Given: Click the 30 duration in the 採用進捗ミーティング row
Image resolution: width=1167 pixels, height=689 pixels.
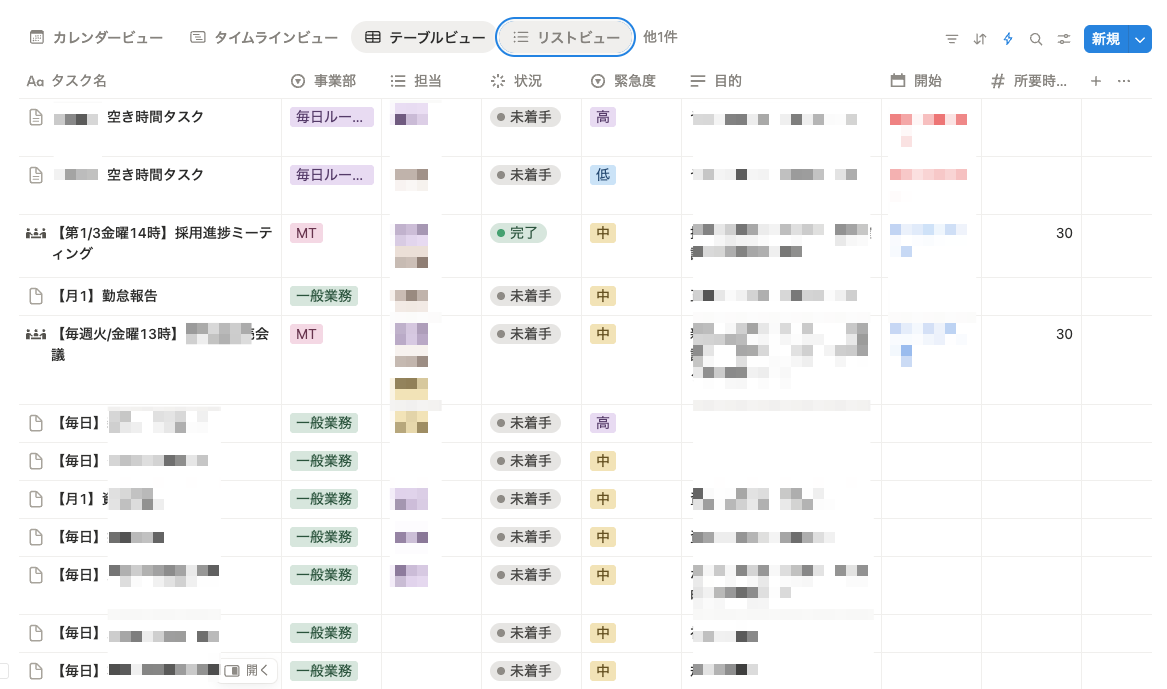Looking at the screenshot, I should pos(1064,234).
